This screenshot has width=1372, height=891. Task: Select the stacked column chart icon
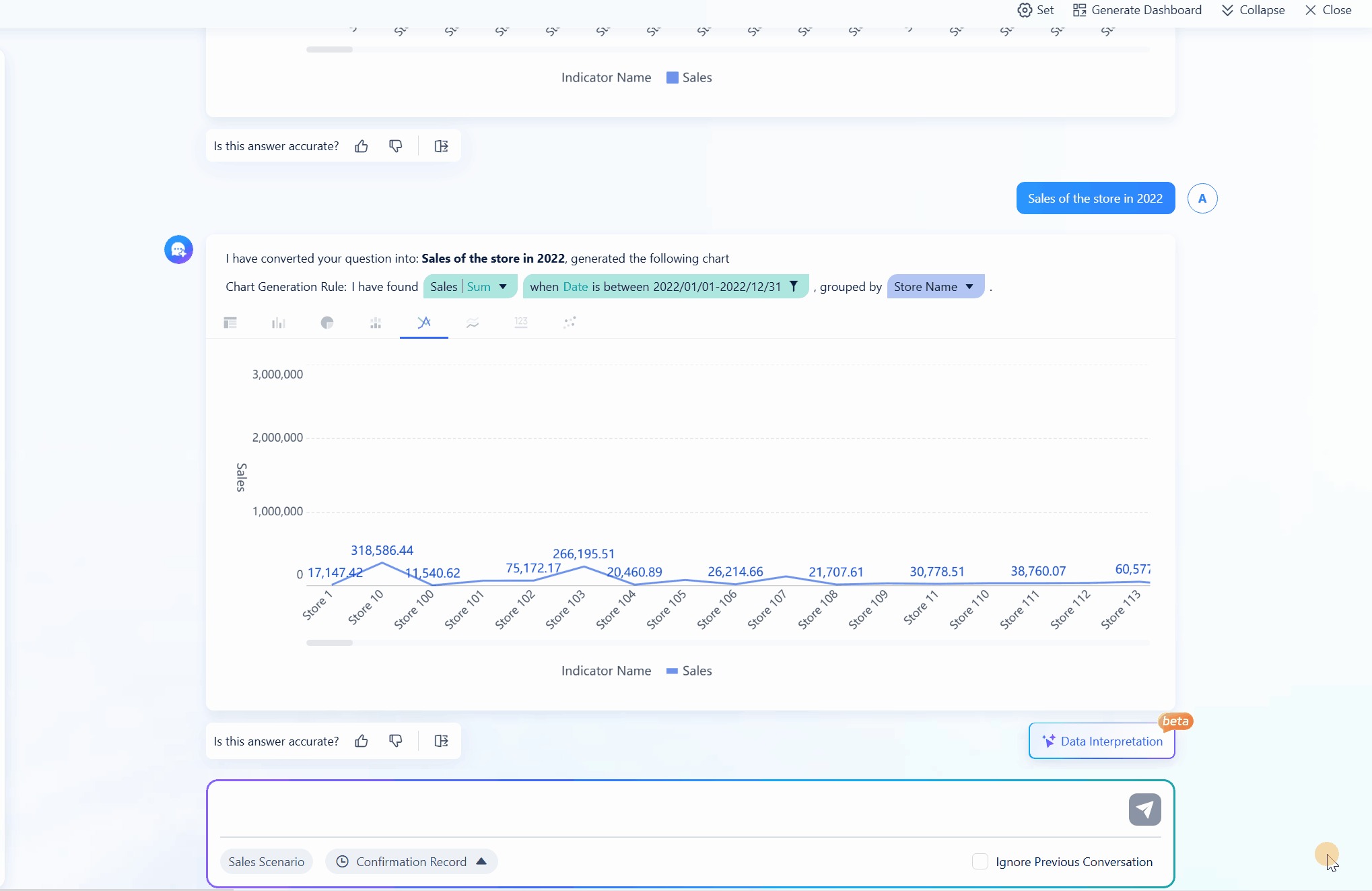[376, 323]
